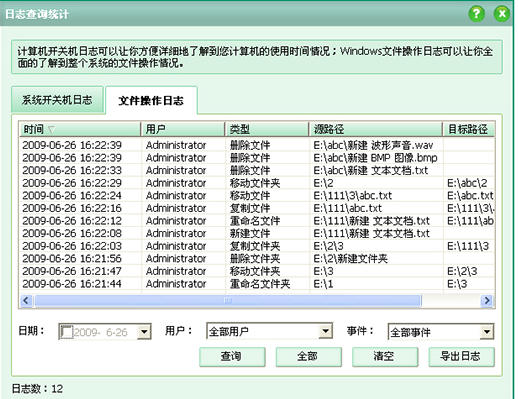Sort by the 源路径 column header
Screen dimensions: 518x399
pyautogui.click(x=376, y=129)
